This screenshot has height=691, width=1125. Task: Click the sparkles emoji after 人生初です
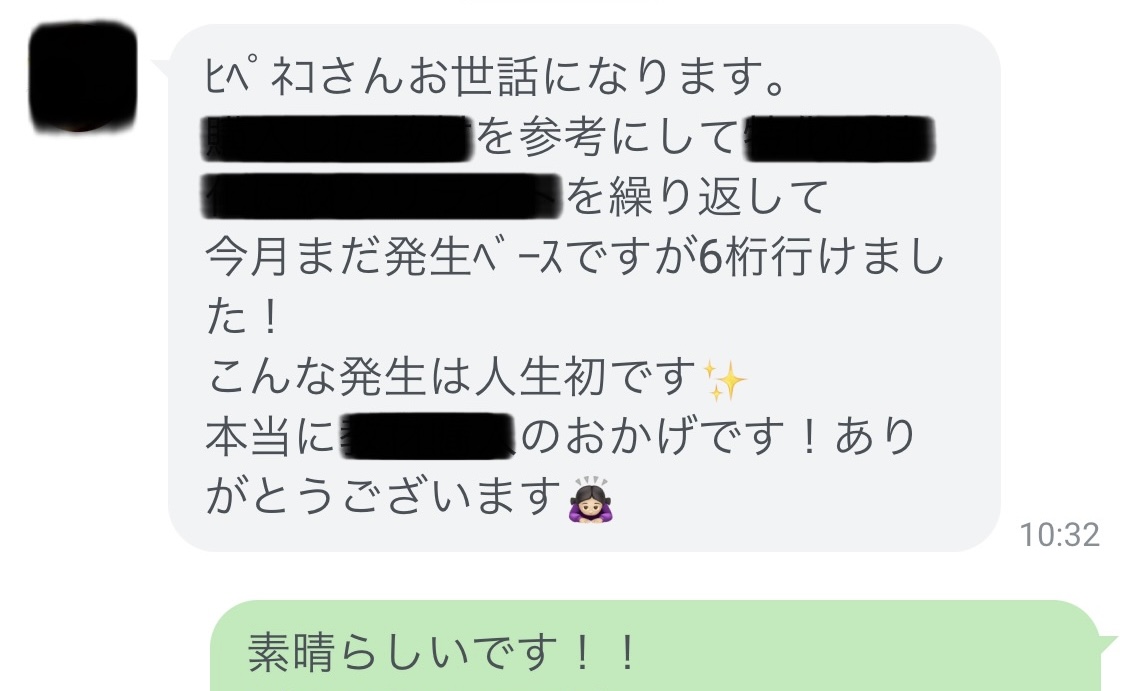tap(725, 379)
